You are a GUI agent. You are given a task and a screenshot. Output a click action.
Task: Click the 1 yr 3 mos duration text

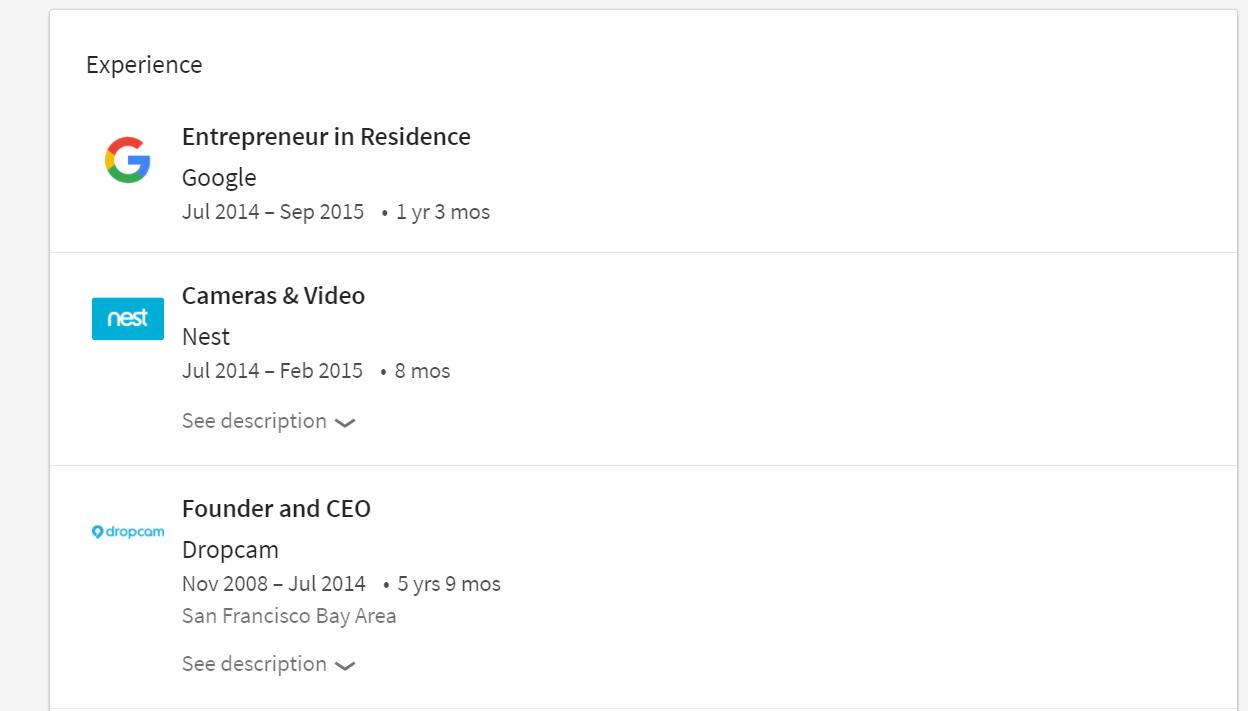pos(443,212)
